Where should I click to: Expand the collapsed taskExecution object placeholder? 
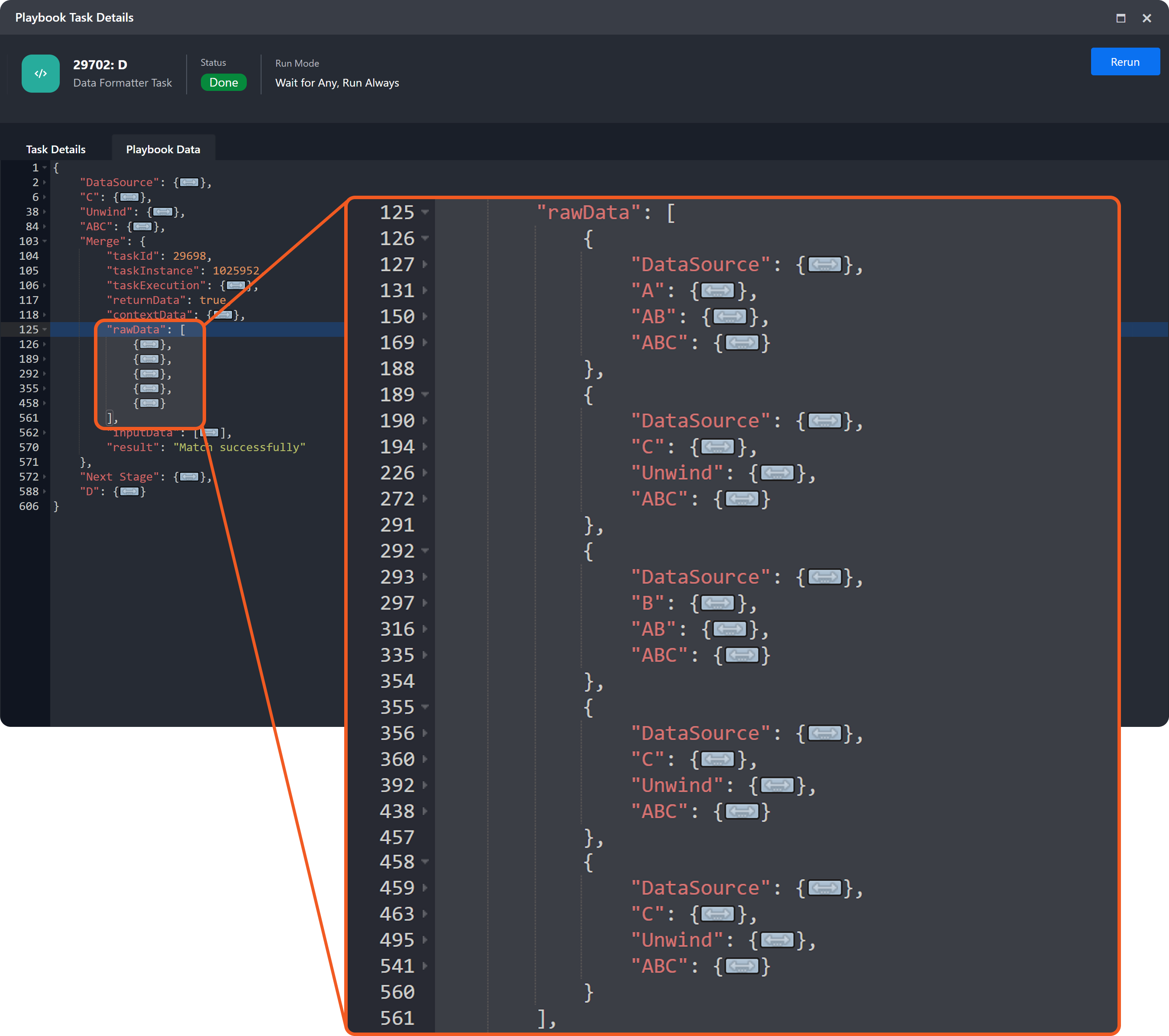pos(236,285)
